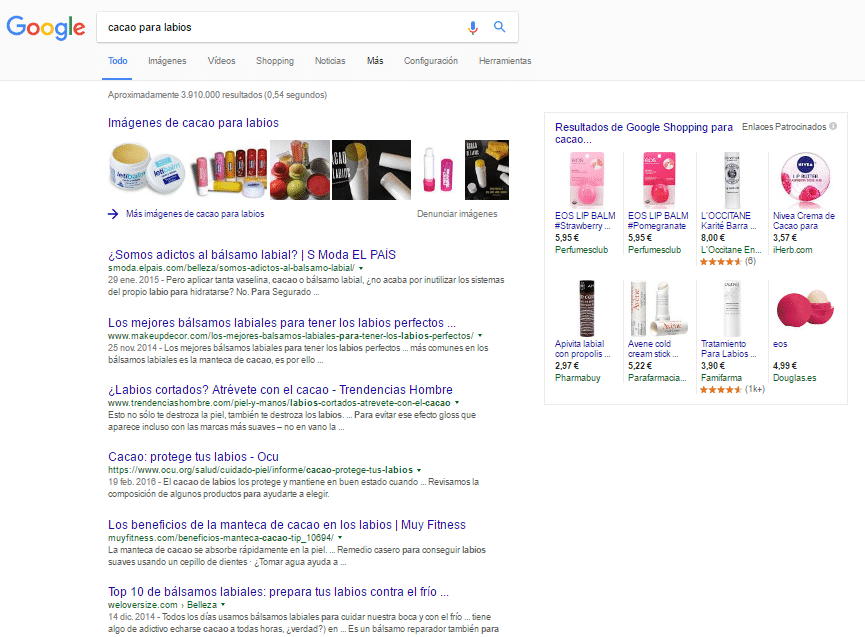The width and height of the screenshot is (865, 637).
Task: Open Resultados de Google Shopping heading link
Action: pyautogui.click(x=644, y=133)
